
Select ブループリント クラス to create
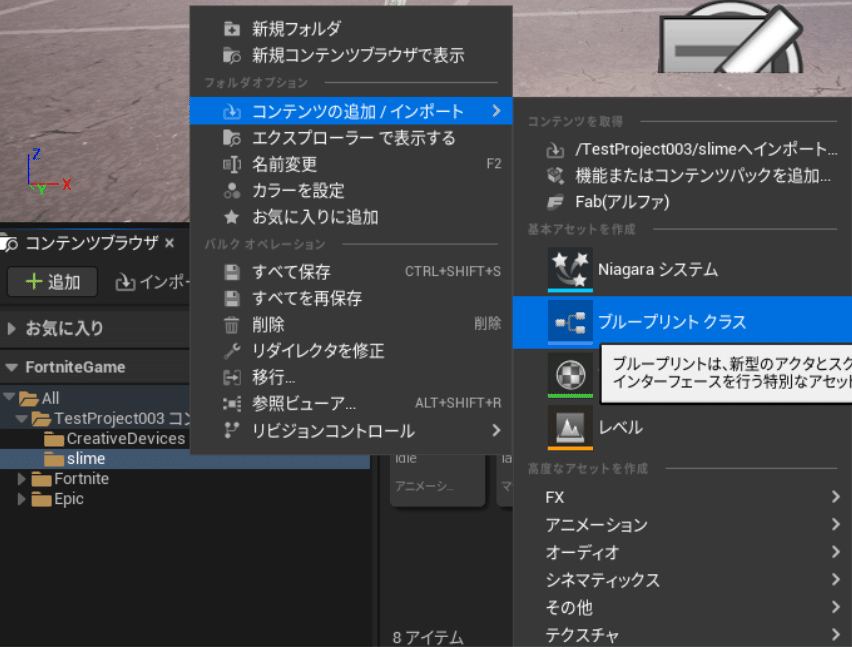(x=682, y=323)
